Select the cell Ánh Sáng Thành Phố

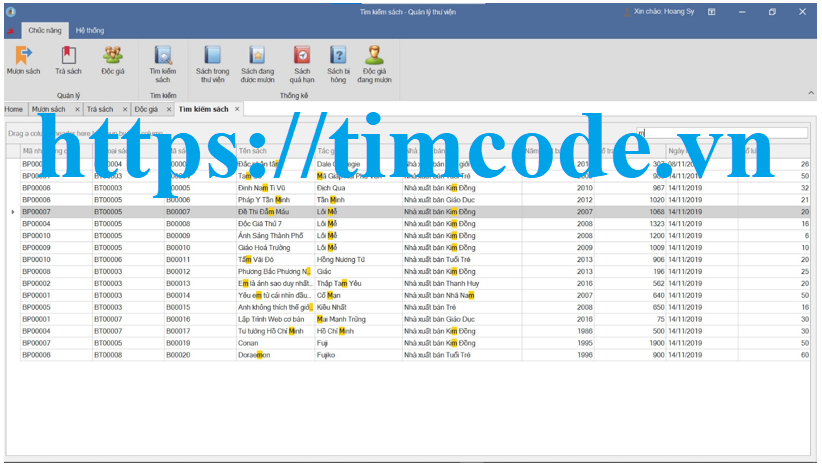(x=275, y=235)
